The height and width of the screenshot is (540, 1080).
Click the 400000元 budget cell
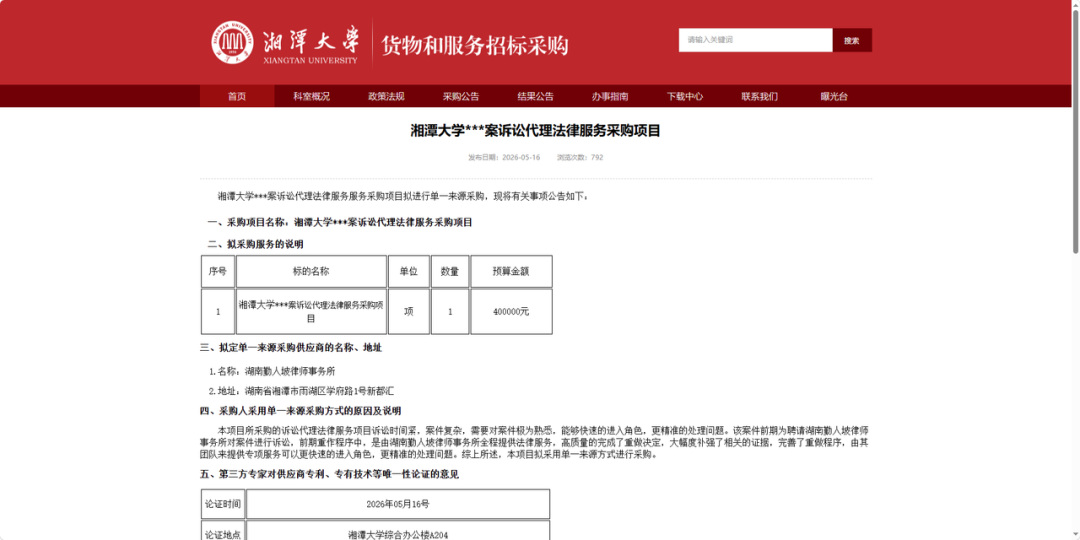(511, 311)
